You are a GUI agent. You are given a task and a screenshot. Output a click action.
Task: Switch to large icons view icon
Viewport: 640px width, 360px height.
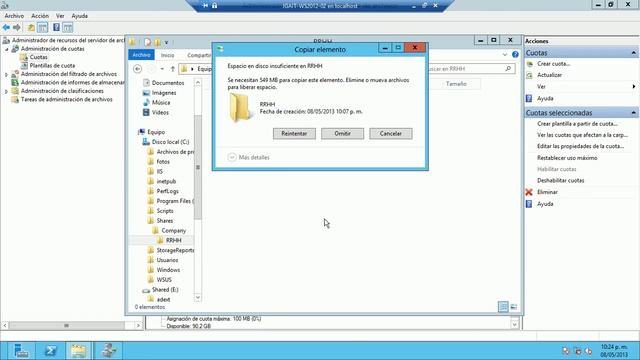513,307
